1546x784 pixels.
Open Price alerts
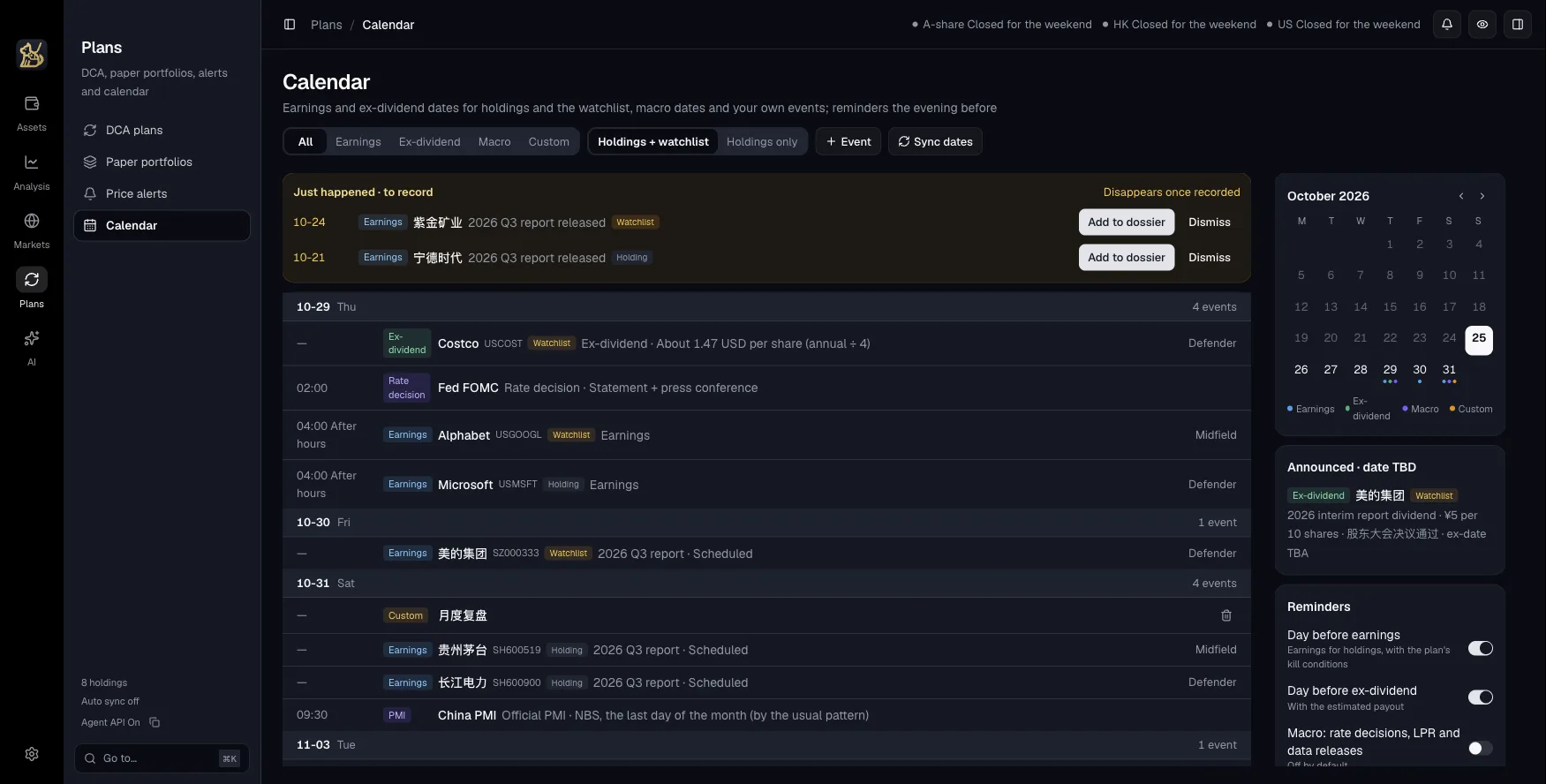click(162, 193)
